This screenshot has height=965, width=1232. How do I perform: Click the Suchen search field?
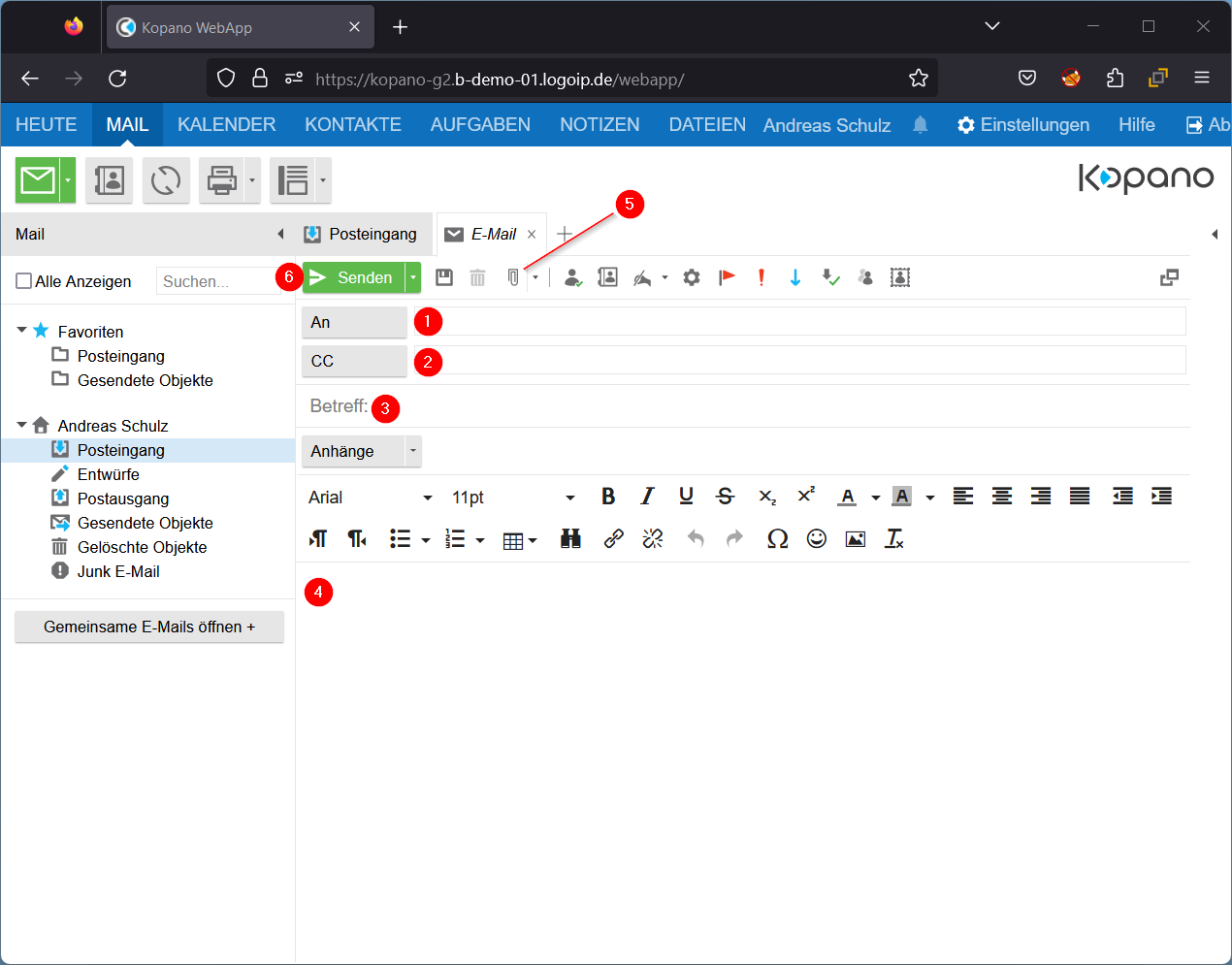[x=219, y=281]
